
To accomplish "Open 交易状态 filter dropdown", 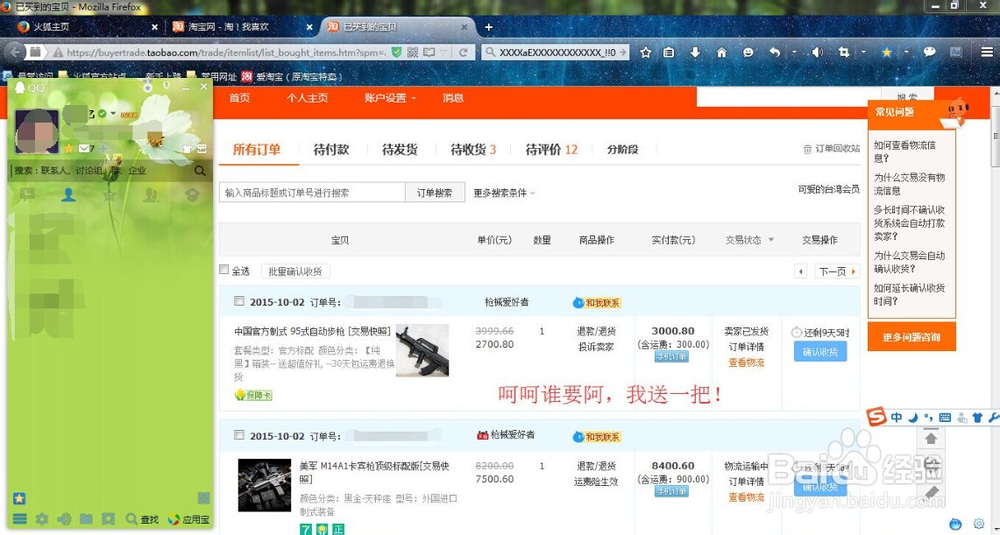I will [x=749, y=240].
